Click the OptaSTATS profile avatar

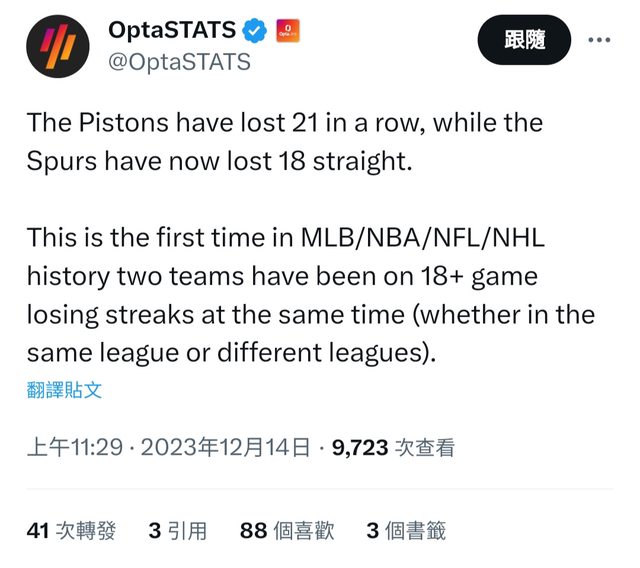(x=58, y=46)
